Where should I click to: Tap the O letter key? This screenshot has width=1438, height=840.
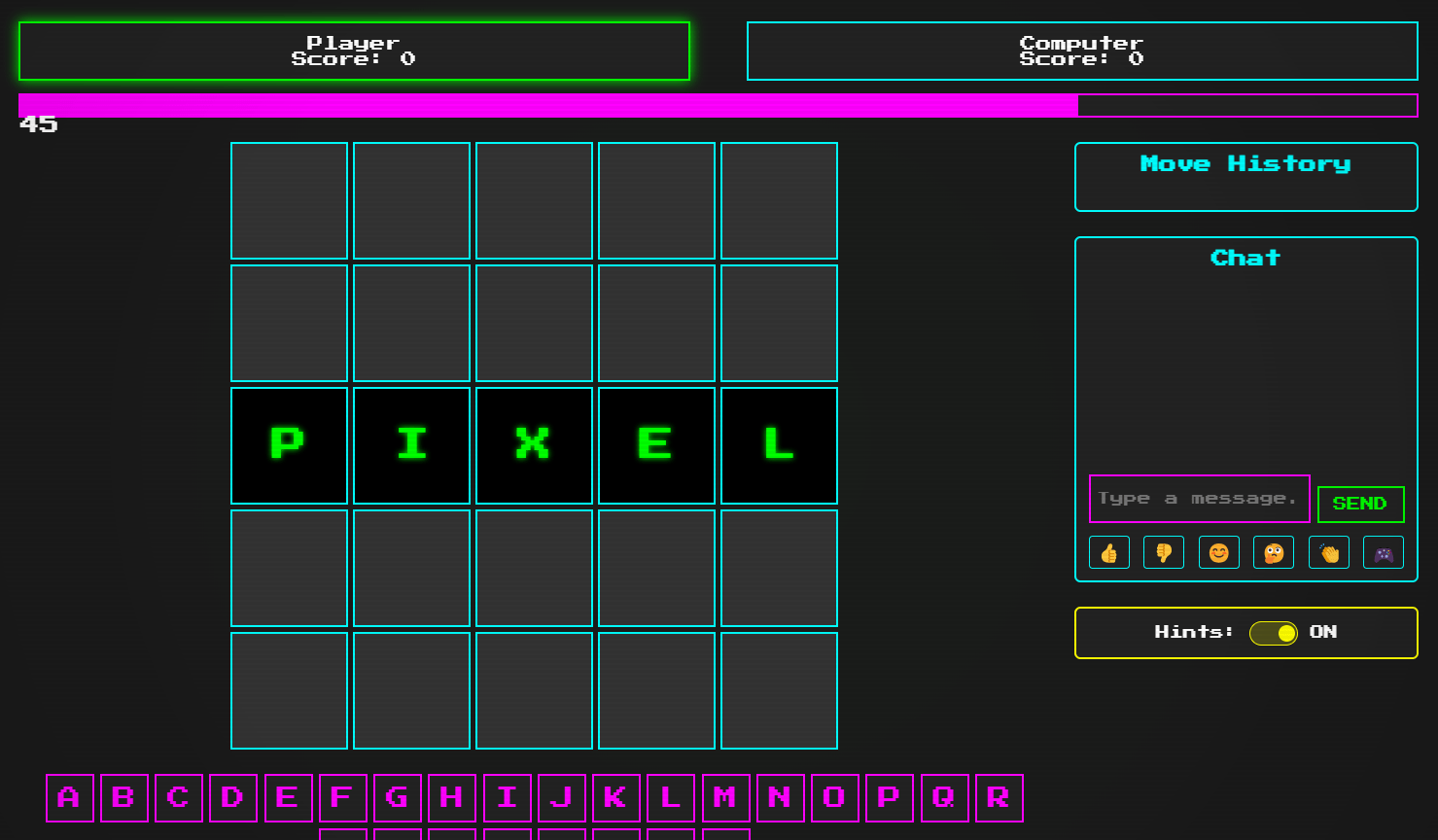[835, 798]
